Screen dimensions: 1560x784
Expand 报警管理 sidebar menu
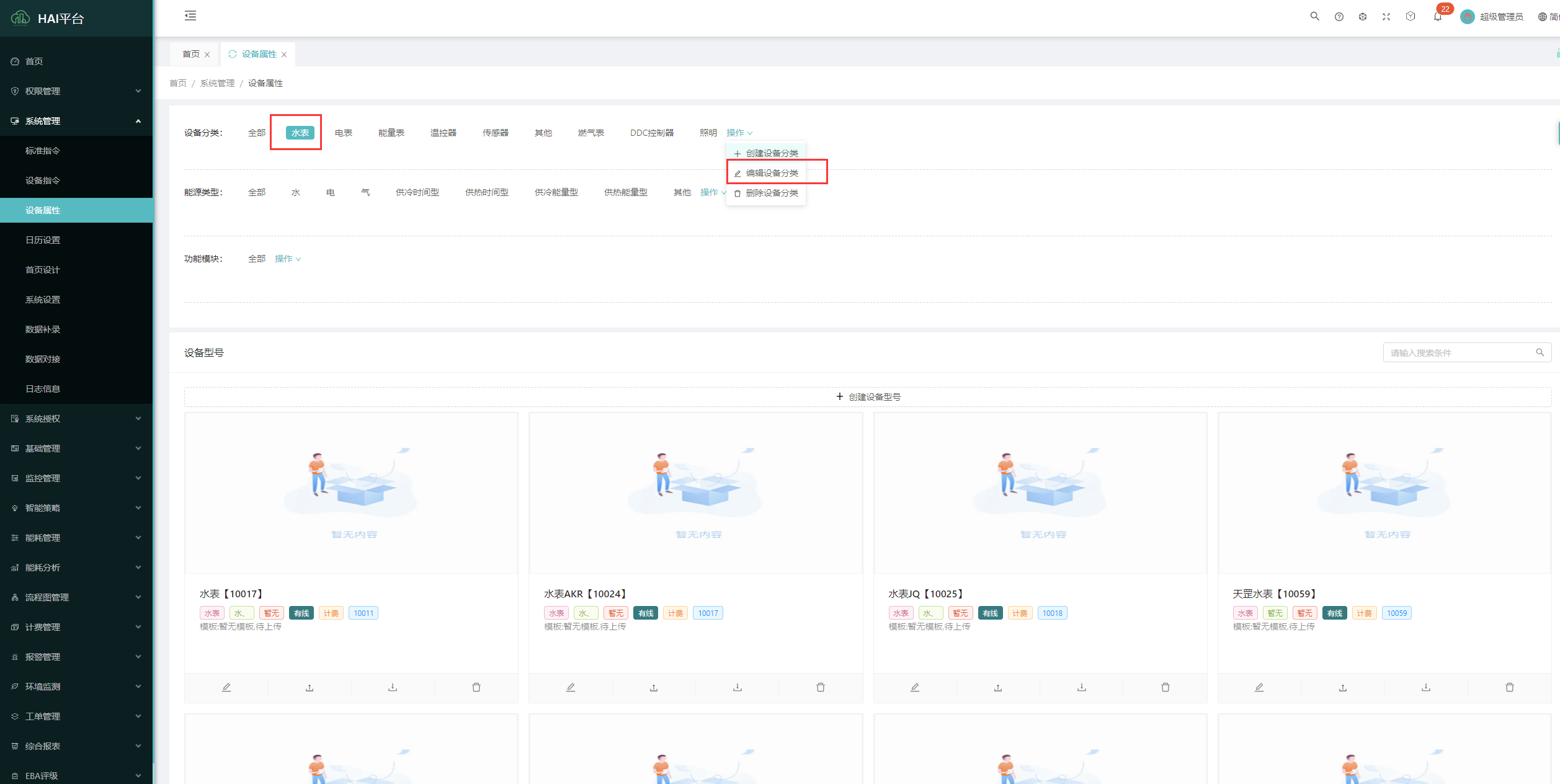point(76,657)
